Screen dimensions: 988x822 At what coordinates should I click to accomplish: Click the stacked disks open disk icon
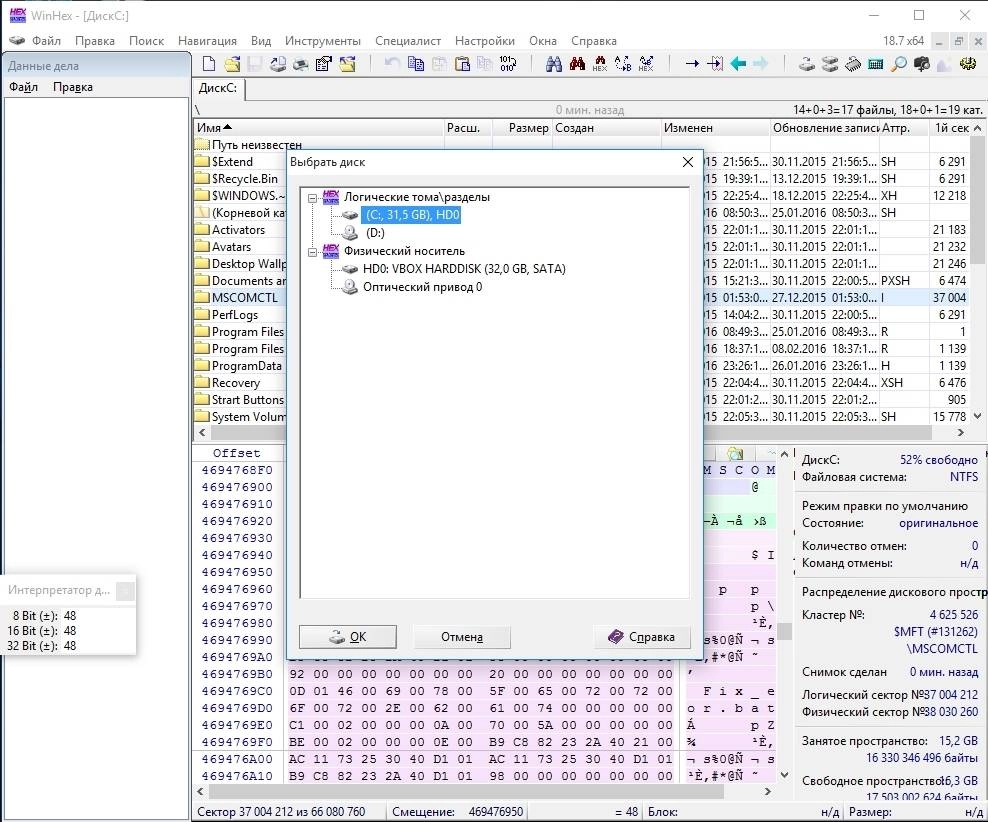pos(830,64)
